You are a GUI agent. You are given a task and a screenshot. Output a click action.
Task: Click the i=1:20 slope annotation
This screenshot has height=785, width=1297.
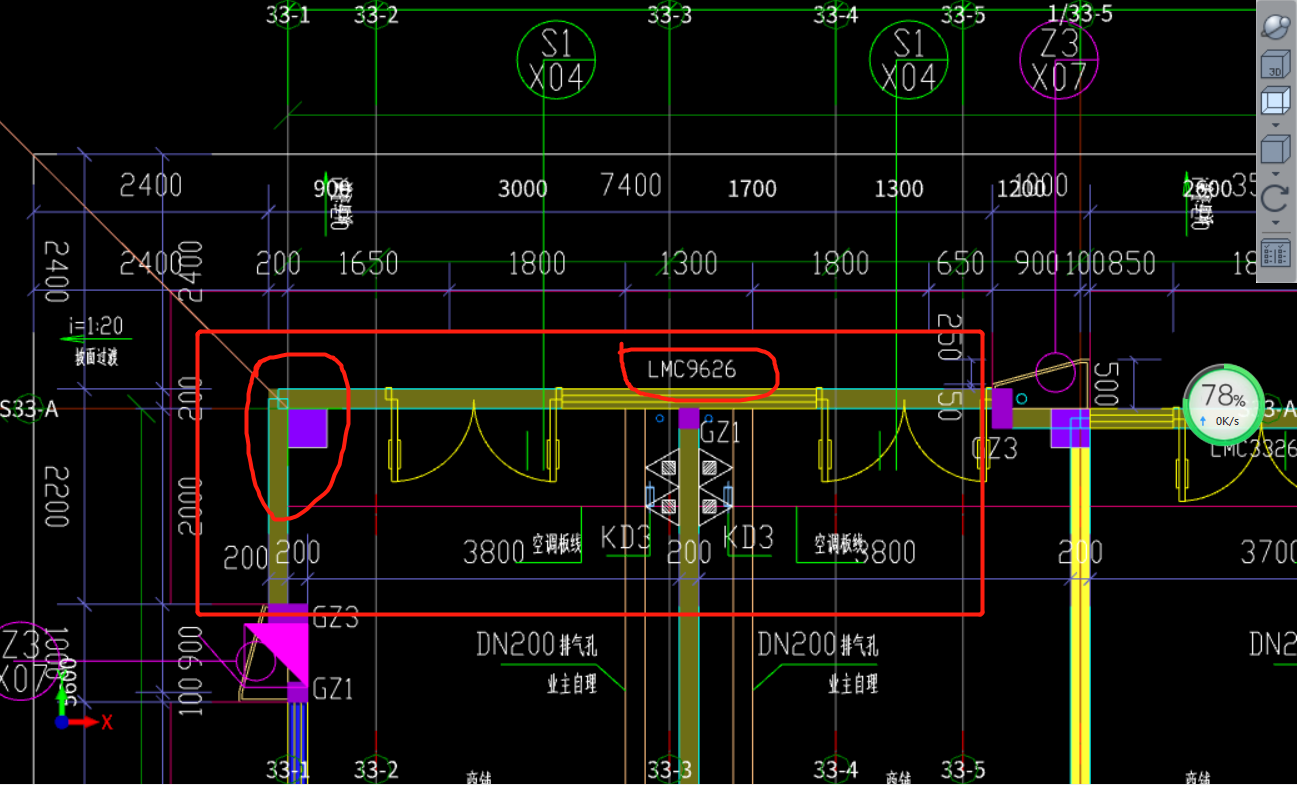(x=96, y=326)
